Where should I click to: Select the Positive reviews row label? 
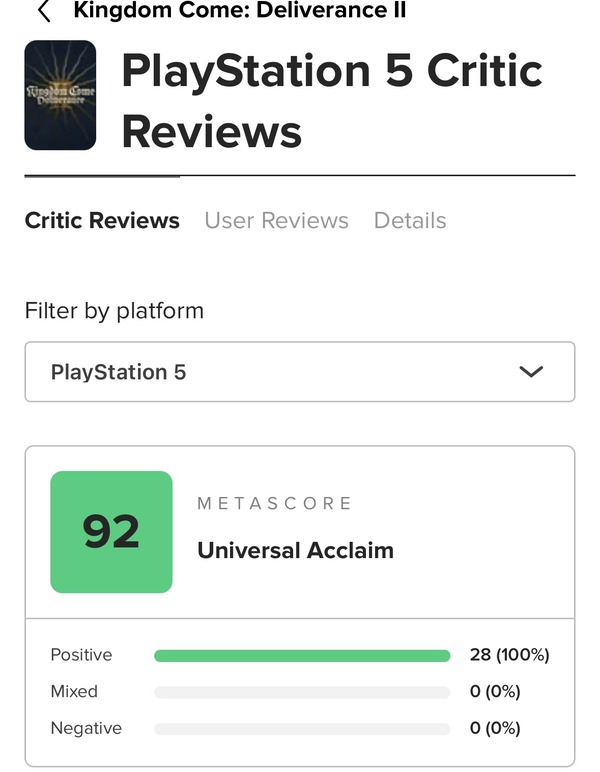click(x=81, y=655)
